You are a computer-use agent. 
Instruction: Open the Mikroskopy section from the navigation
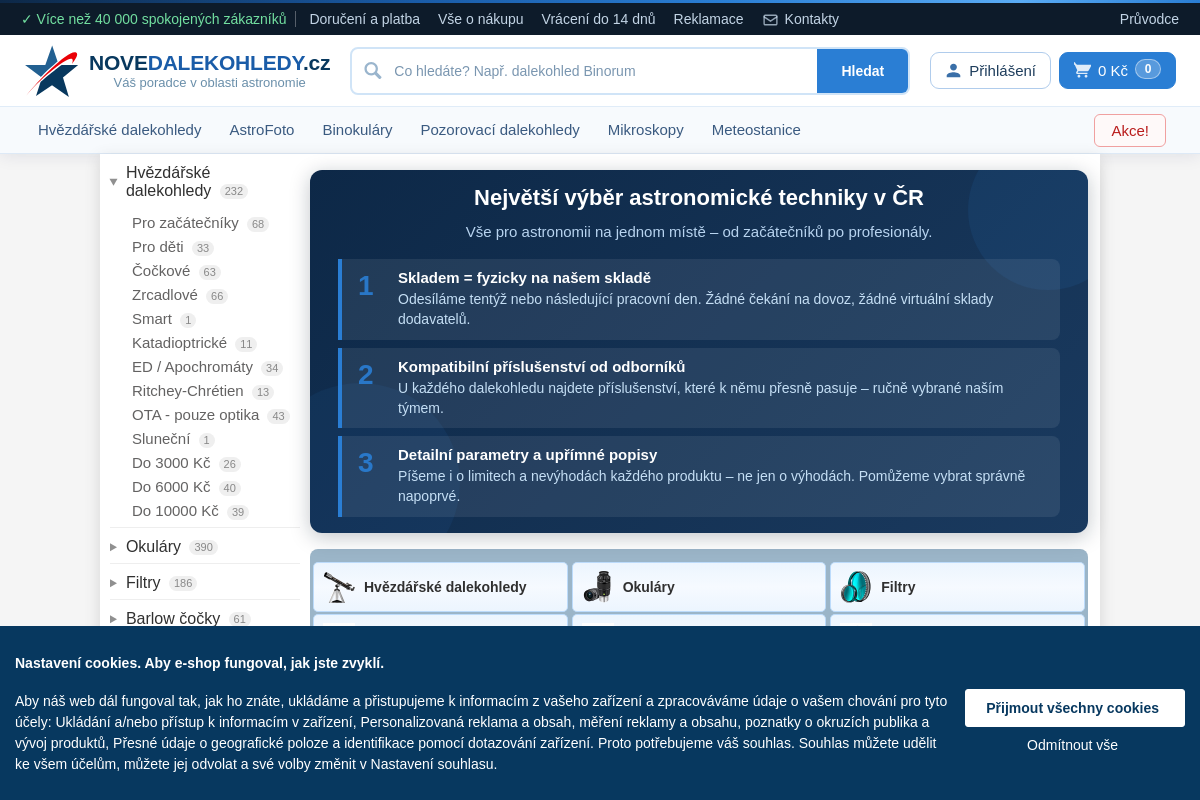(645, 129)
